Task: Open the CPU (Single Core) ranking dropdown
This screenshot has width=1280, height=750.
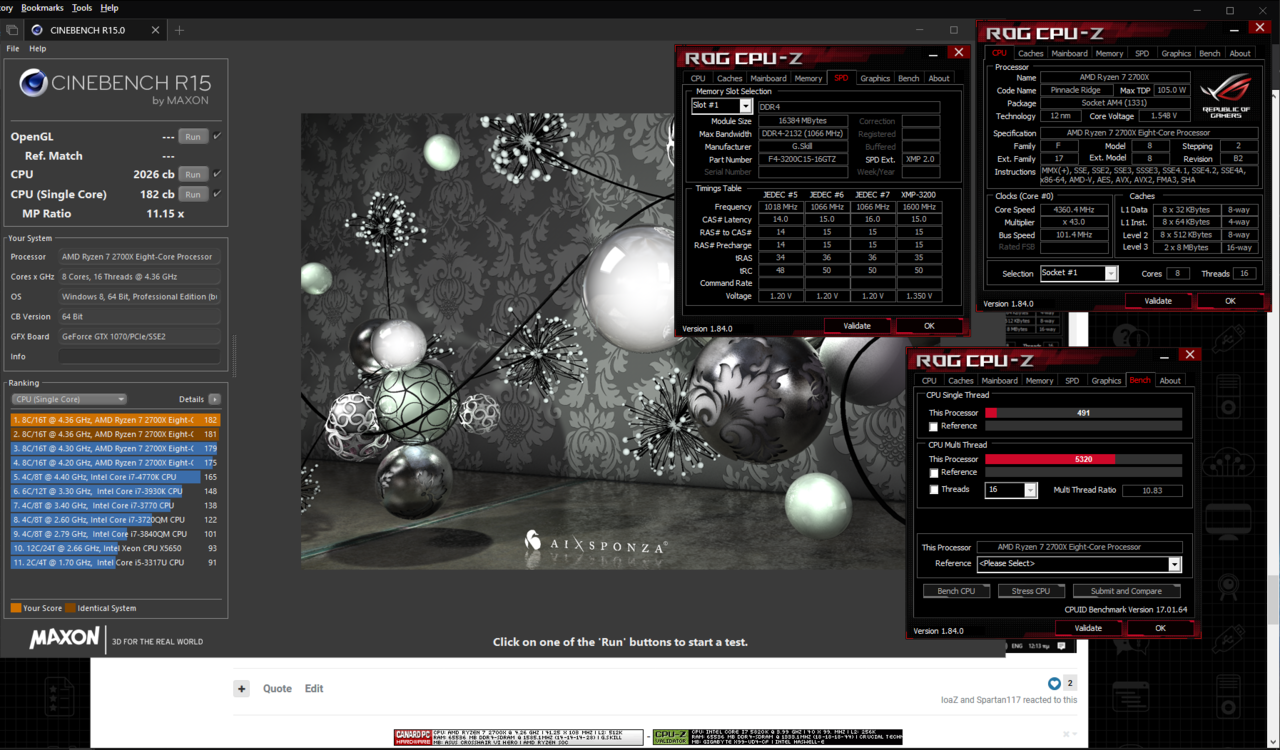Action: (69, 399)
